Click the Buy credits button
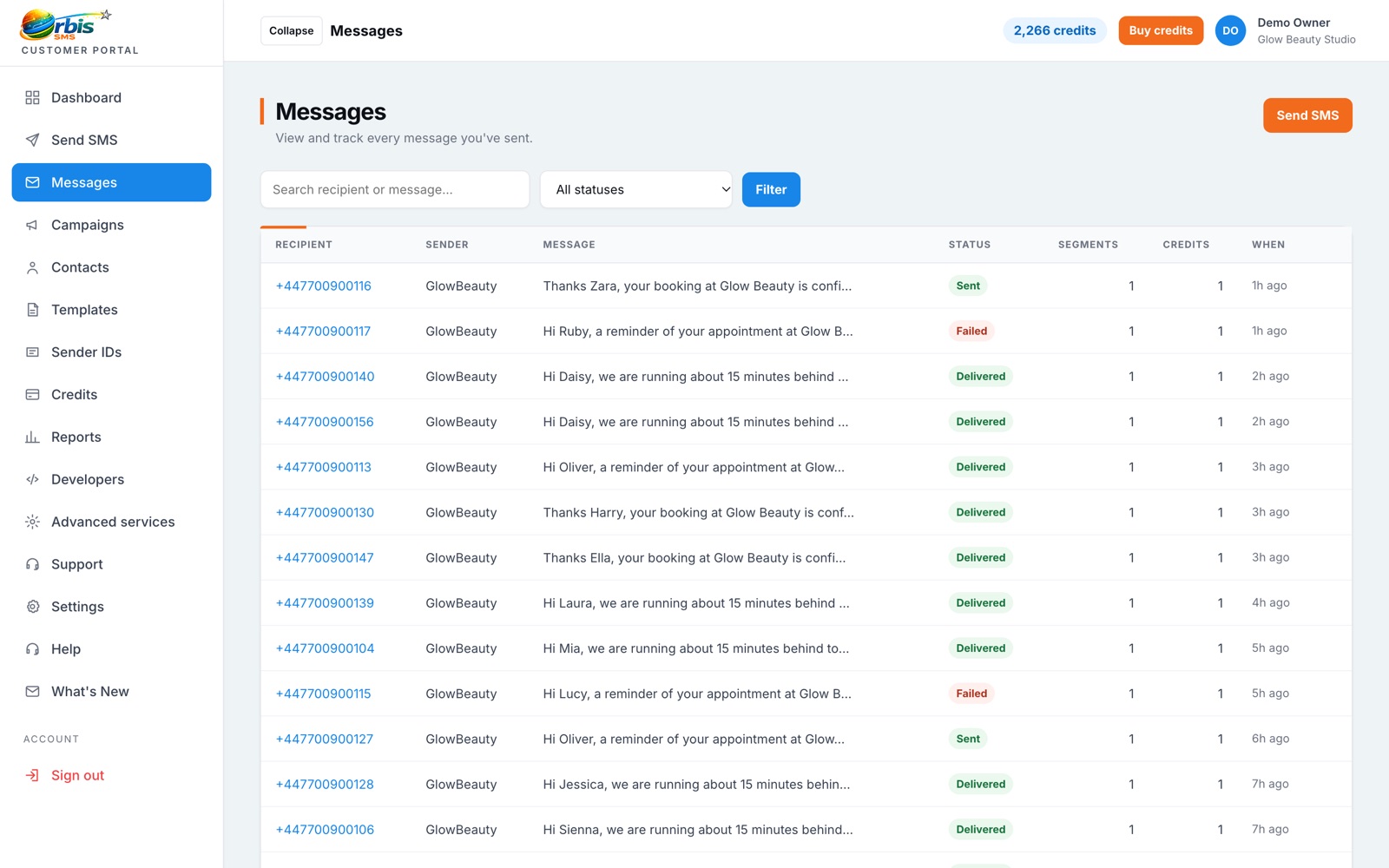The height and width of the screenshot is (868, 1389). pos(1161,30)
